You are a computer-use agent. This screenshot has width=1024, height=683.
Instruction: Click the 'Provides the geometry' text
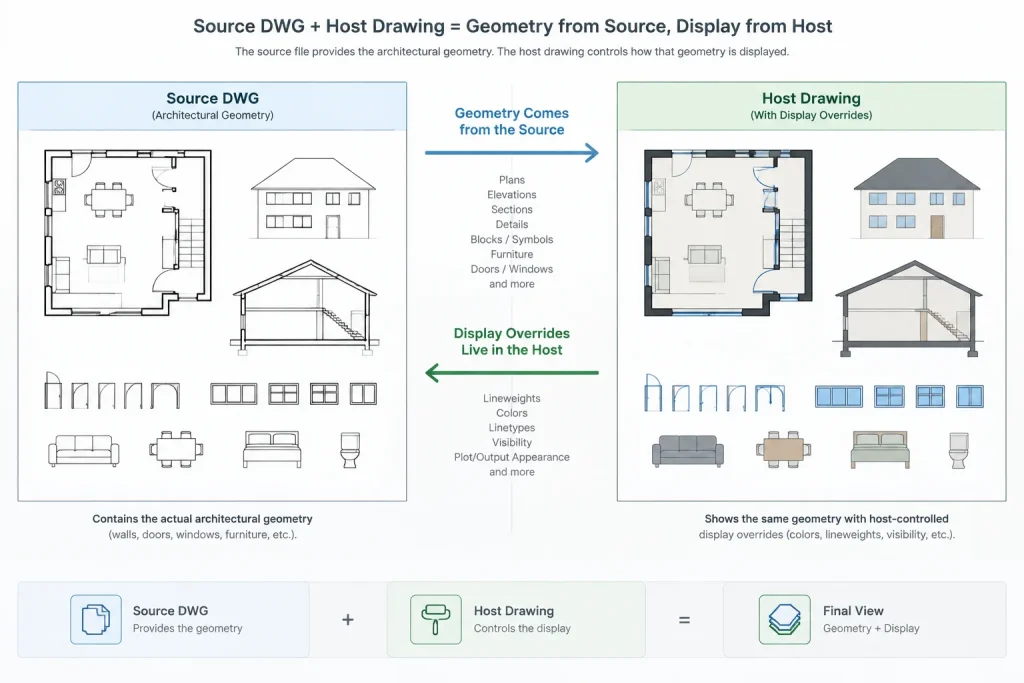(x=187, y=628)
